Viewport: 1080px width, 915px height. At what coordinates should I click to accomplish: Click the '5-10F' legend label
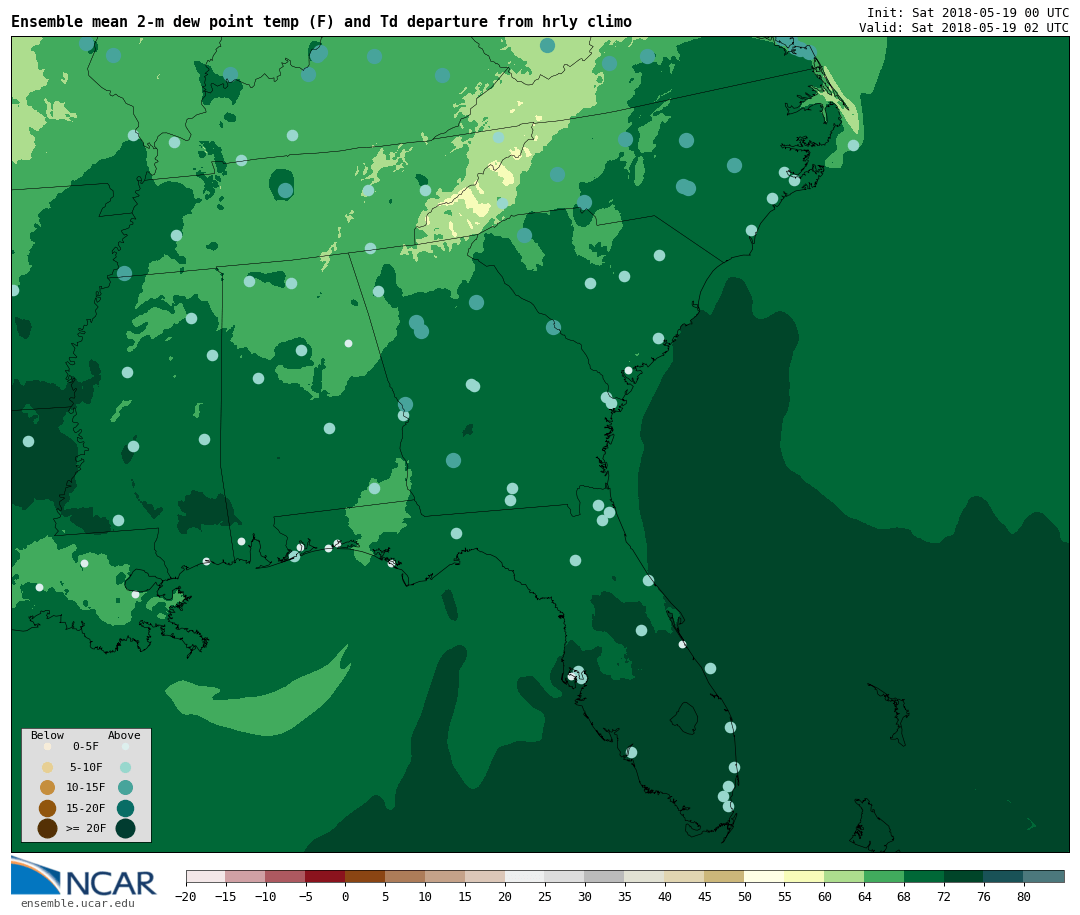tap(86, 767)
